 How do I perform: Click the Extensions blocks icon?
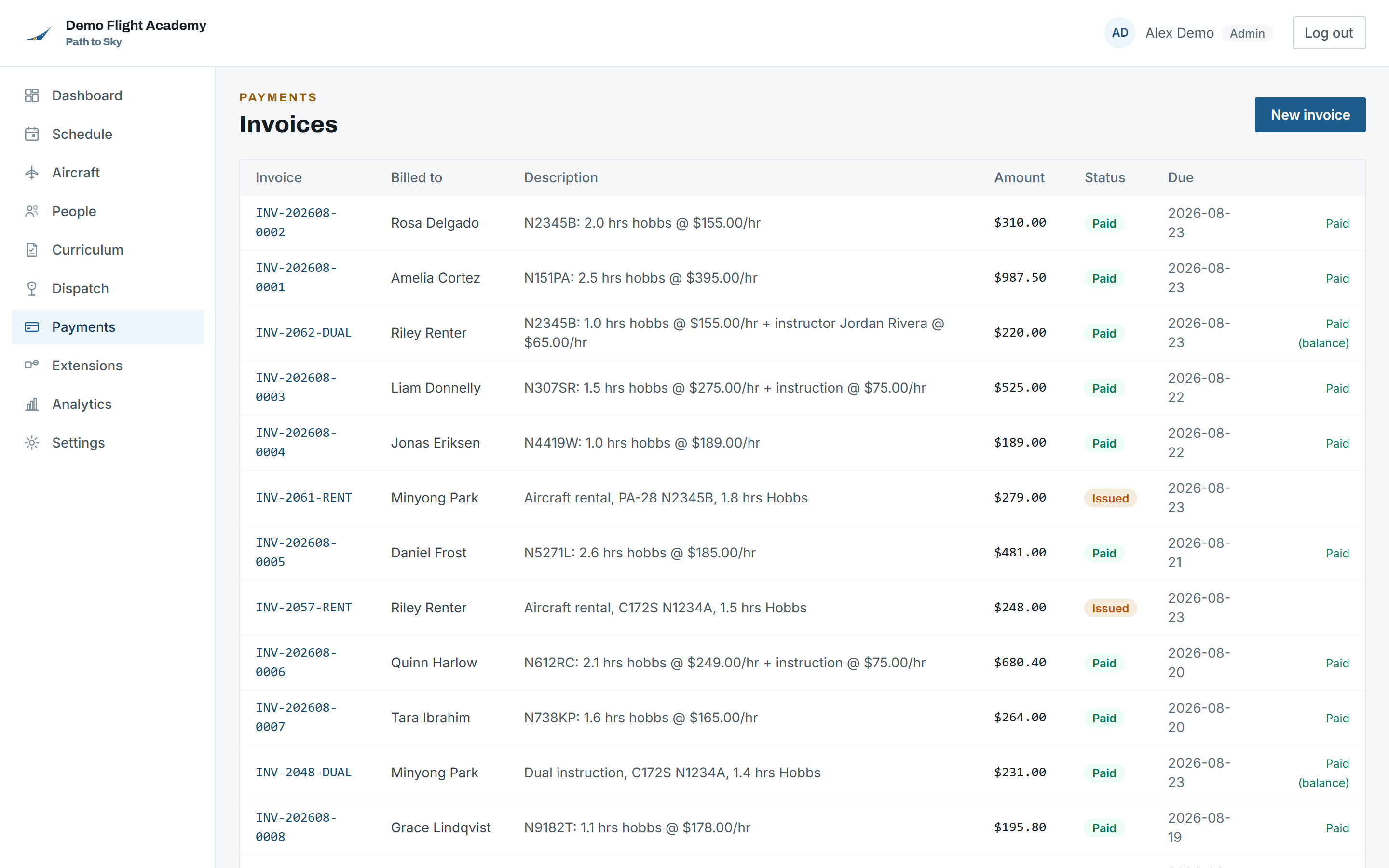32,365
